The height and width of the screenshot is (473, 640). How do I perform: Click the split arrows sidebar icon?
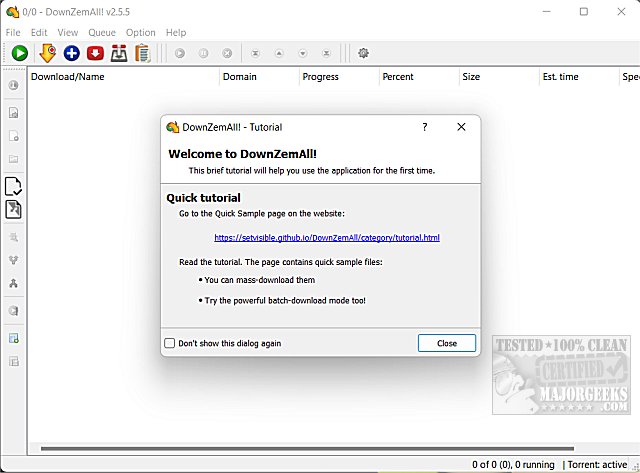(x=13, y=283)
